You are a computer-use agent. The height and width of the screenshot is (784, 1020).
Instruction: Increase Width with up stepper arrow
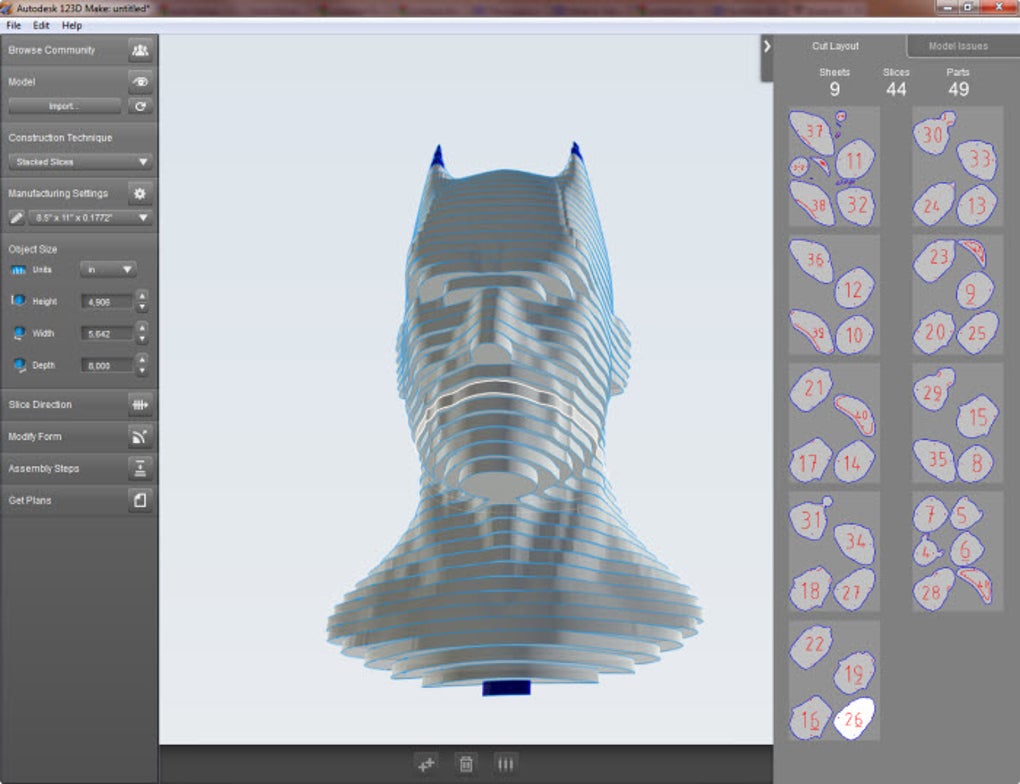click(x=142, y=328)
